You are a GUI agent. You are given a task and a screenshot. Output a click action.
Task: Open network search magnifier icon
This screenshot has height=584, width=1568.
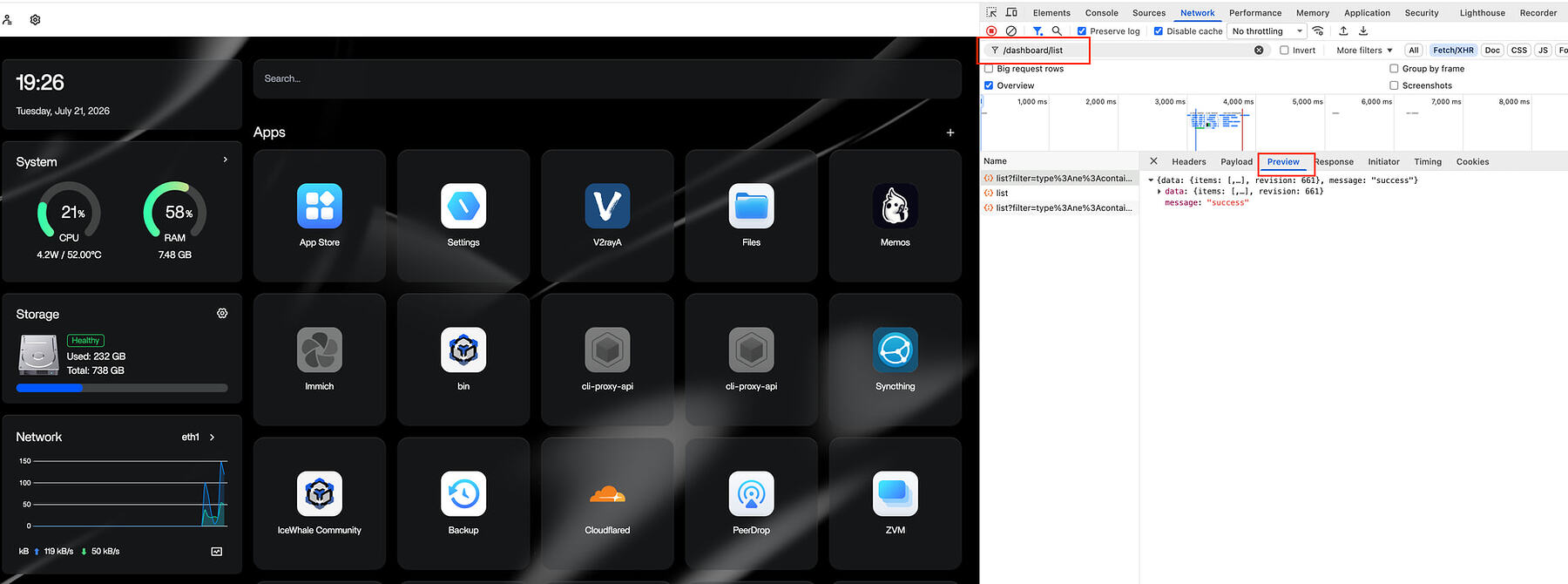click(x=1057, y=31)
